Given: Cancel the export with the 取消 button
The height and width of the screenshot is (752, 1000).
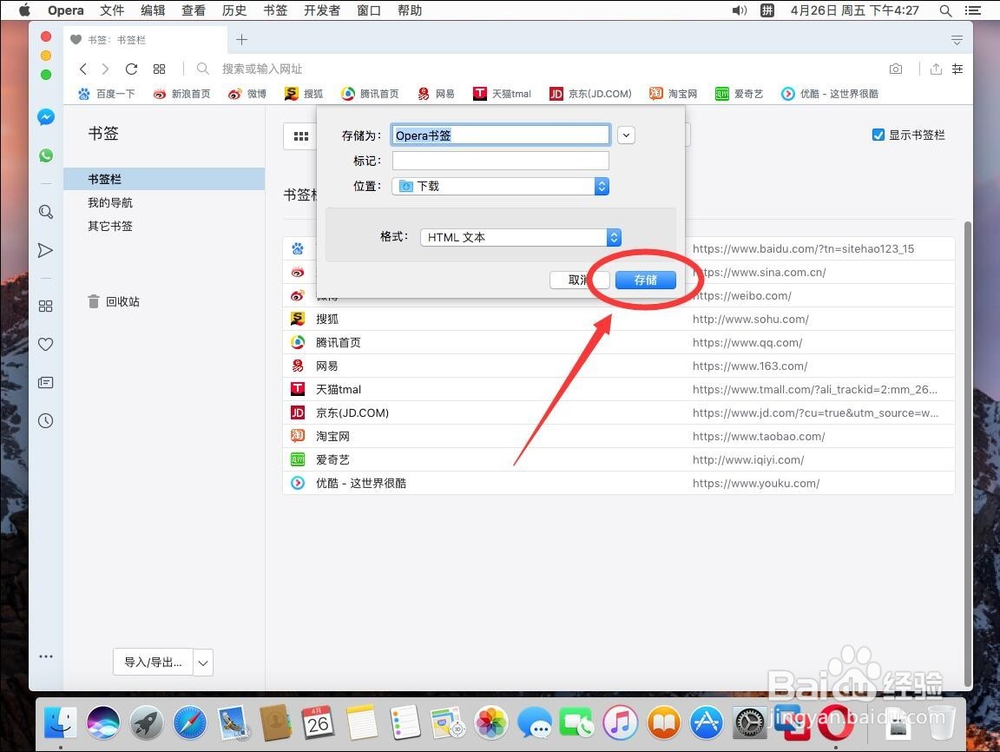Looking at the screenshot, I should [579, 280].
